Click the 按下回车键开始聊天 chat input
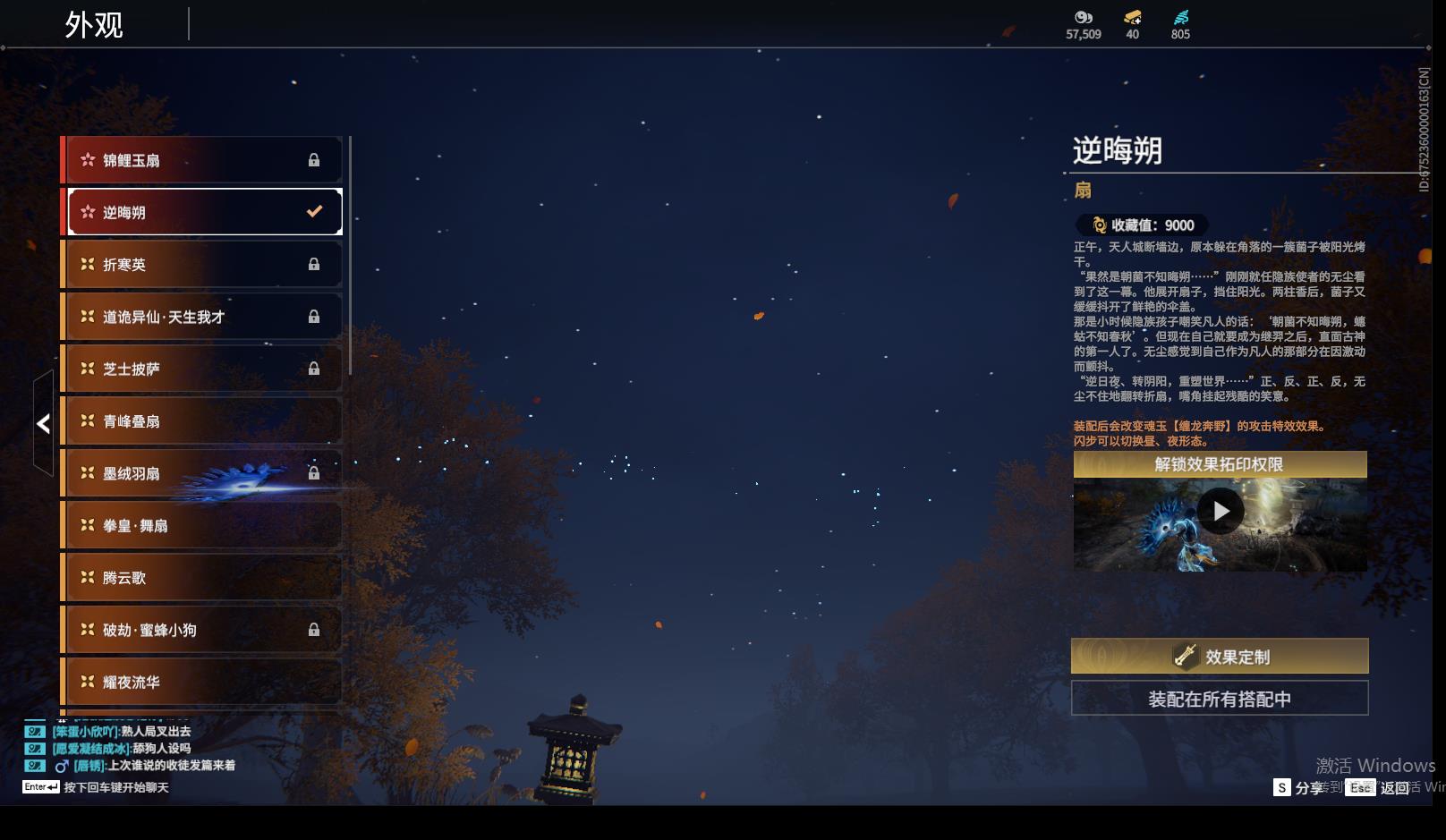 [x=116, y=787]
